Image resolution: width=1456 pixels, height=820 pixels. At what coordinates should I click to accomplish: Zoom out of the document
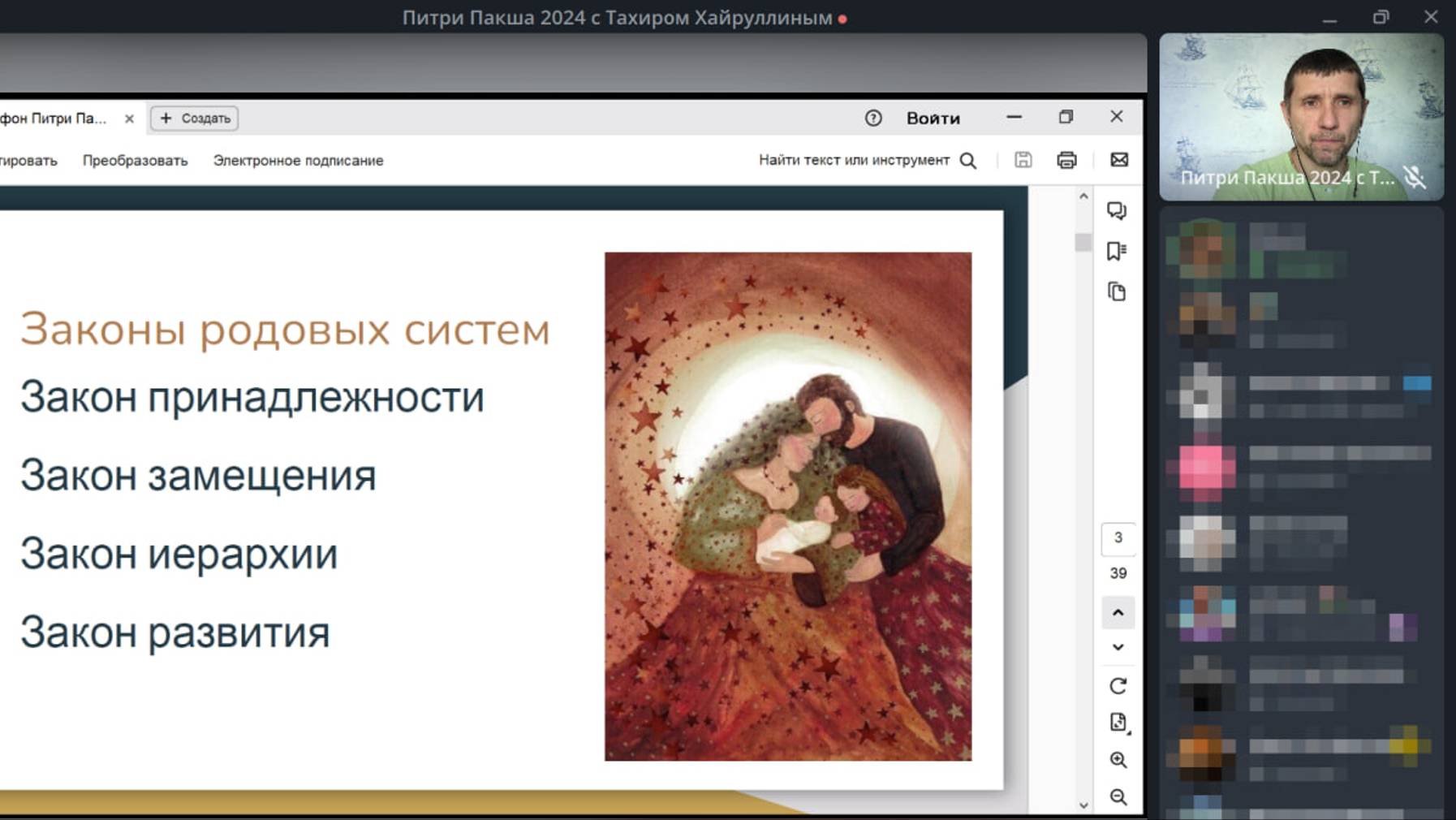[1118, 796]
